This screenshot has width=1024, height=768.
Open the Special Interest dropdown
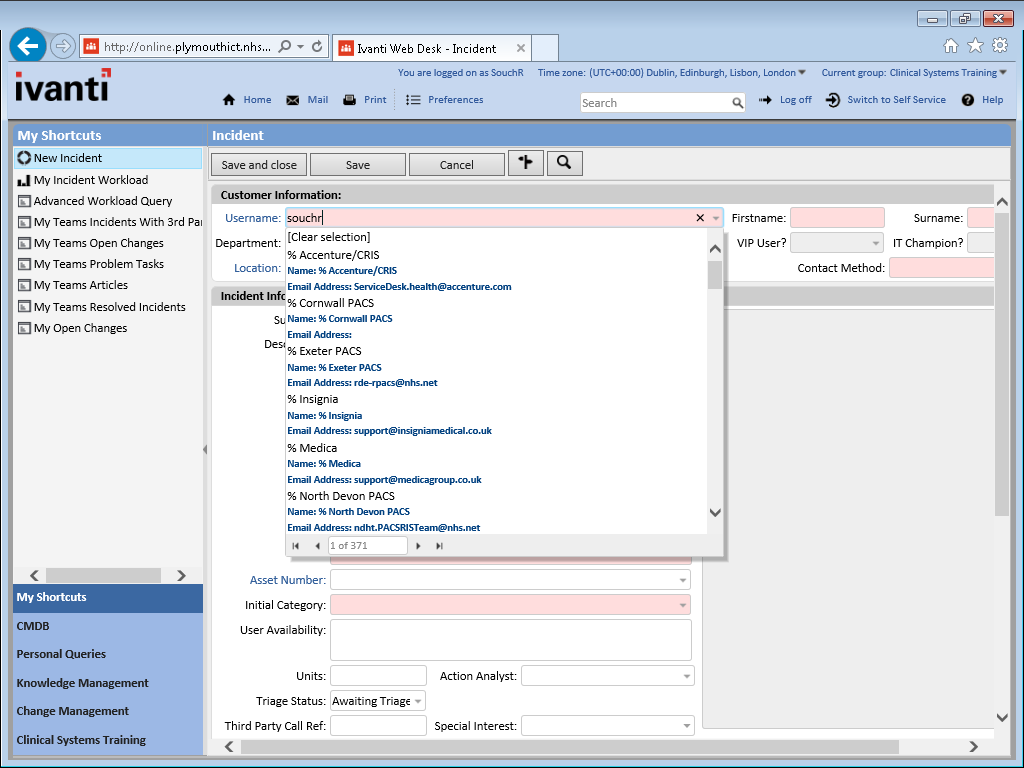coord(686,726)
